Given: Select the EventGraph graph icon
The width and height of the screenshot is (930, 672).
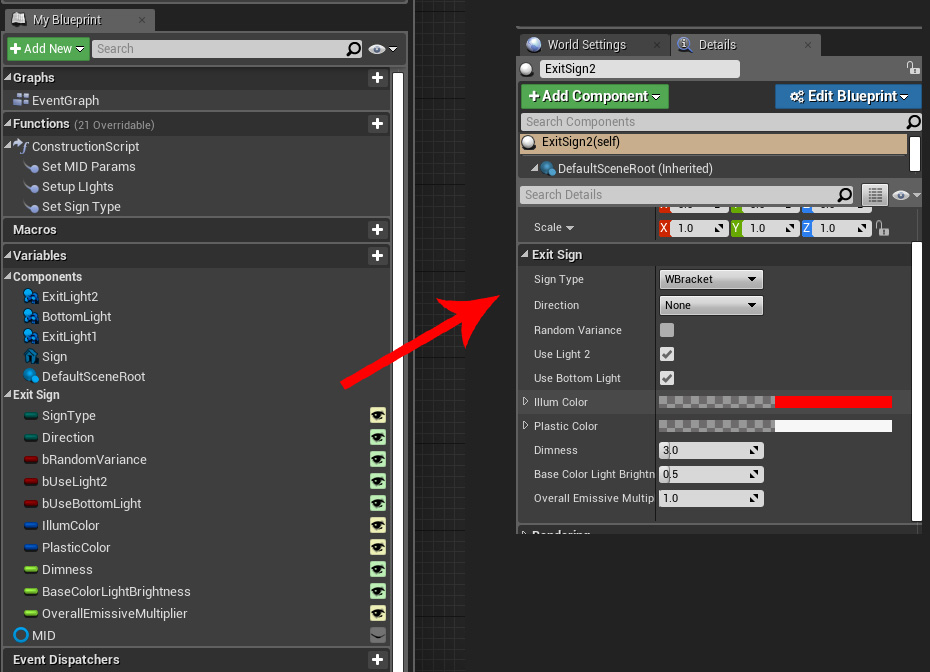Looking at the screenshot, I should (21, 100).
